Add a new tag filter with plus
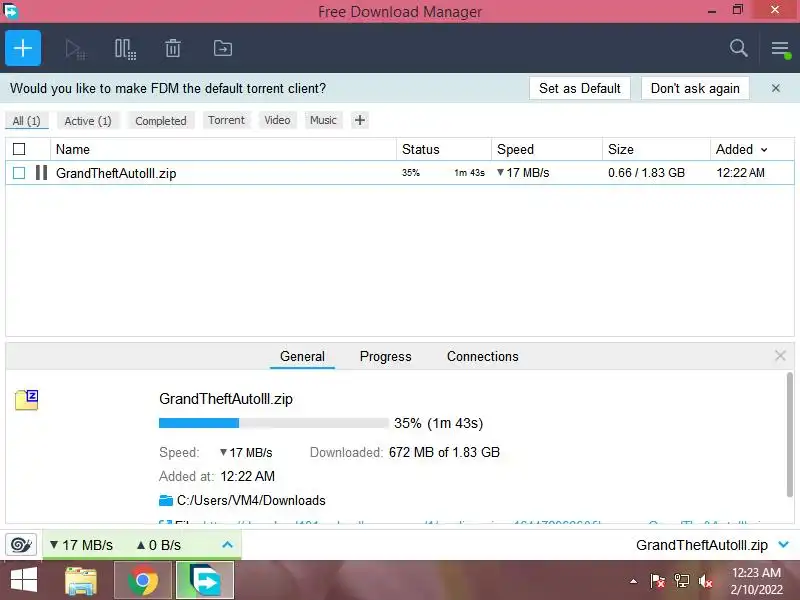Image resolution: width=800 pixels, height=600 pixels. (x=360, y=120)
